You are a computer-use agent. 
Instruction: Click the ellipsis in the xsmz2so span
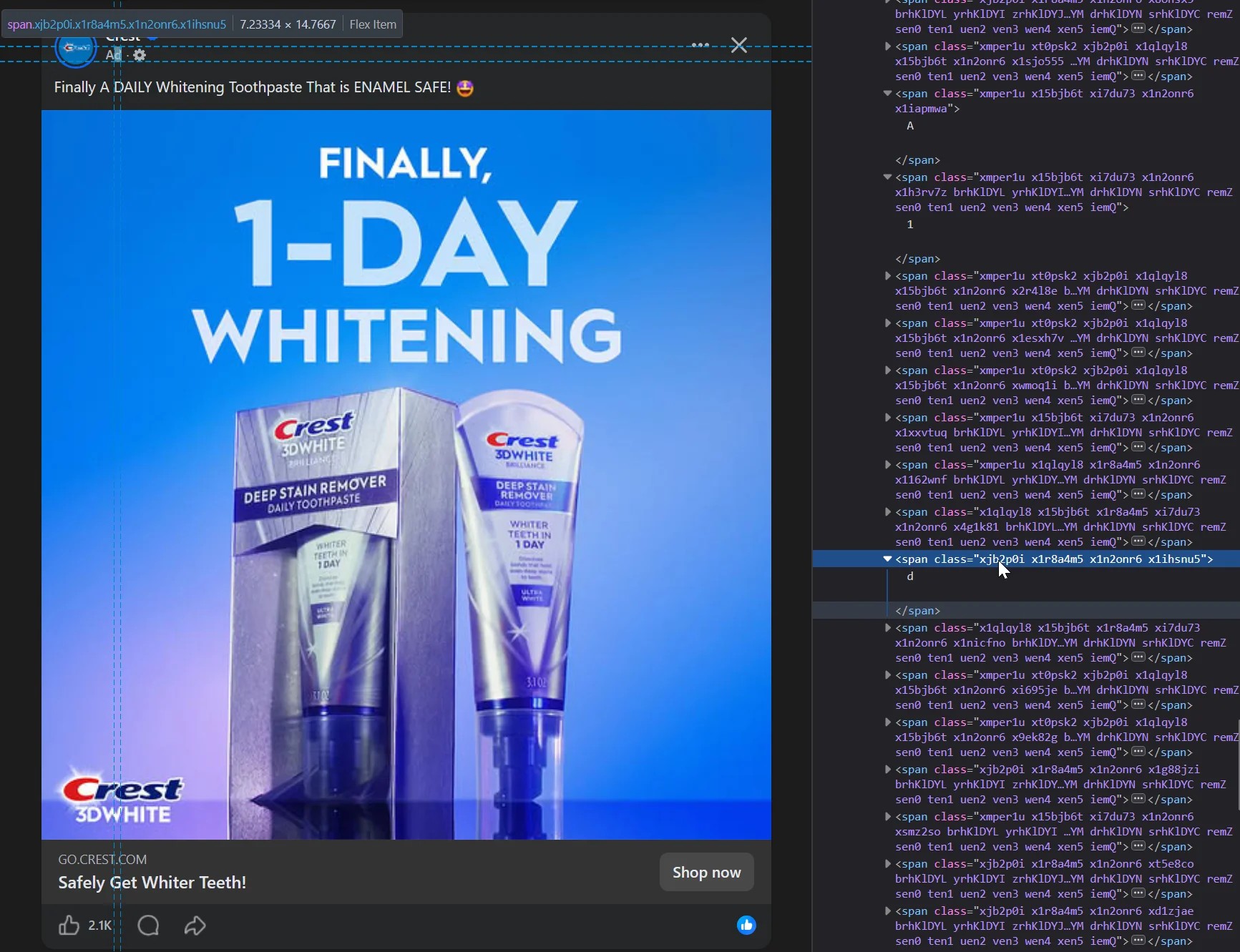1138,846
